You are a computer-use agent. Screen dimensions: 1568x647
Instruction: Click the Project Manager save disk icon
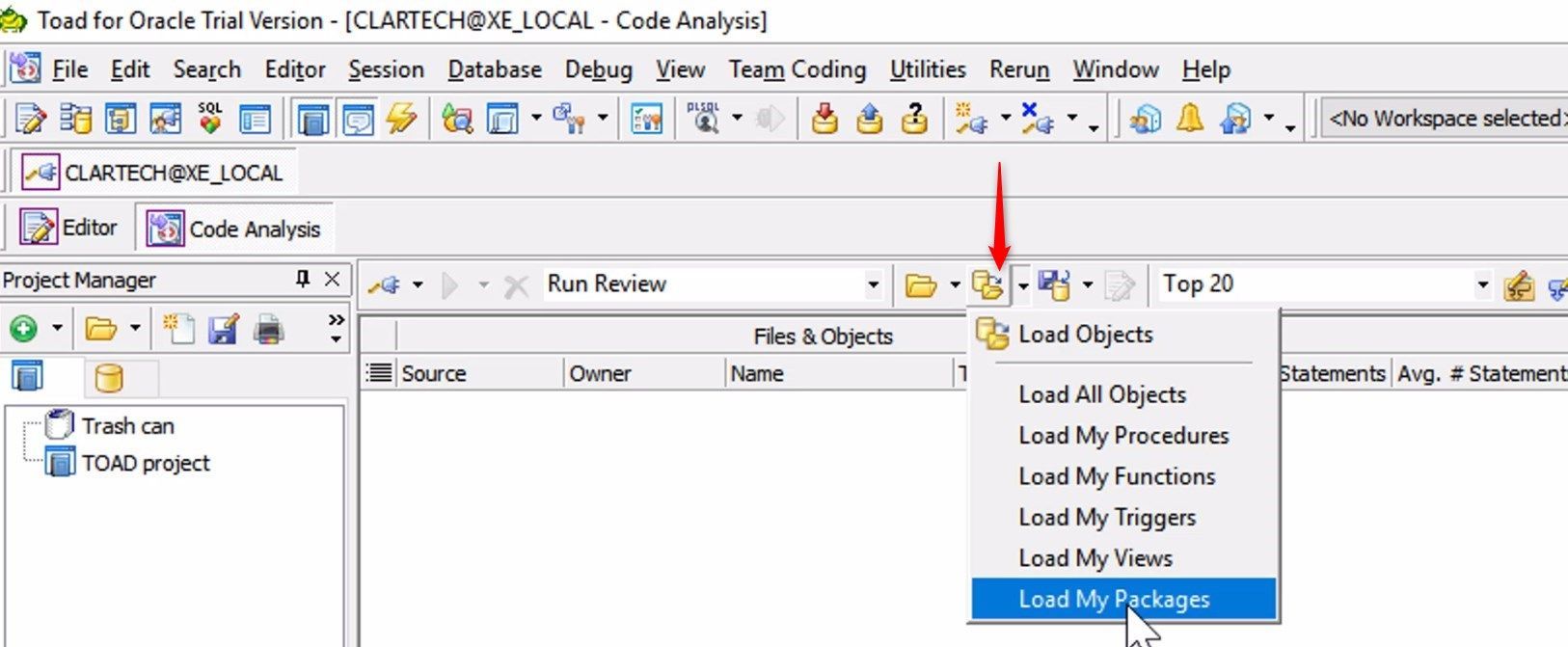[x=223, y=329]
